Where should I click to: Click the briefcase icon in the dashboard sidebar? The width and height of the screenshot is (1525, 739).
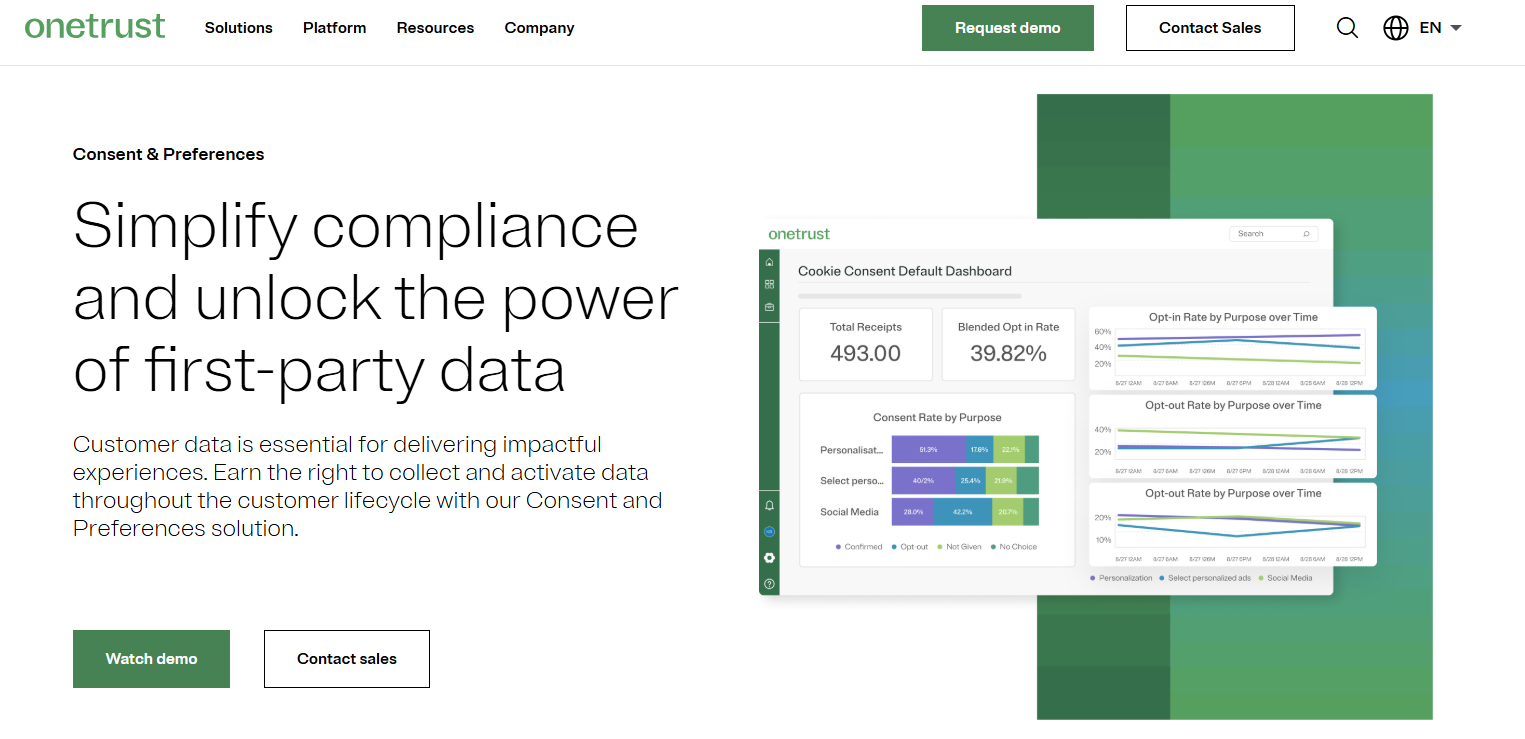click(x=769, y=307)
